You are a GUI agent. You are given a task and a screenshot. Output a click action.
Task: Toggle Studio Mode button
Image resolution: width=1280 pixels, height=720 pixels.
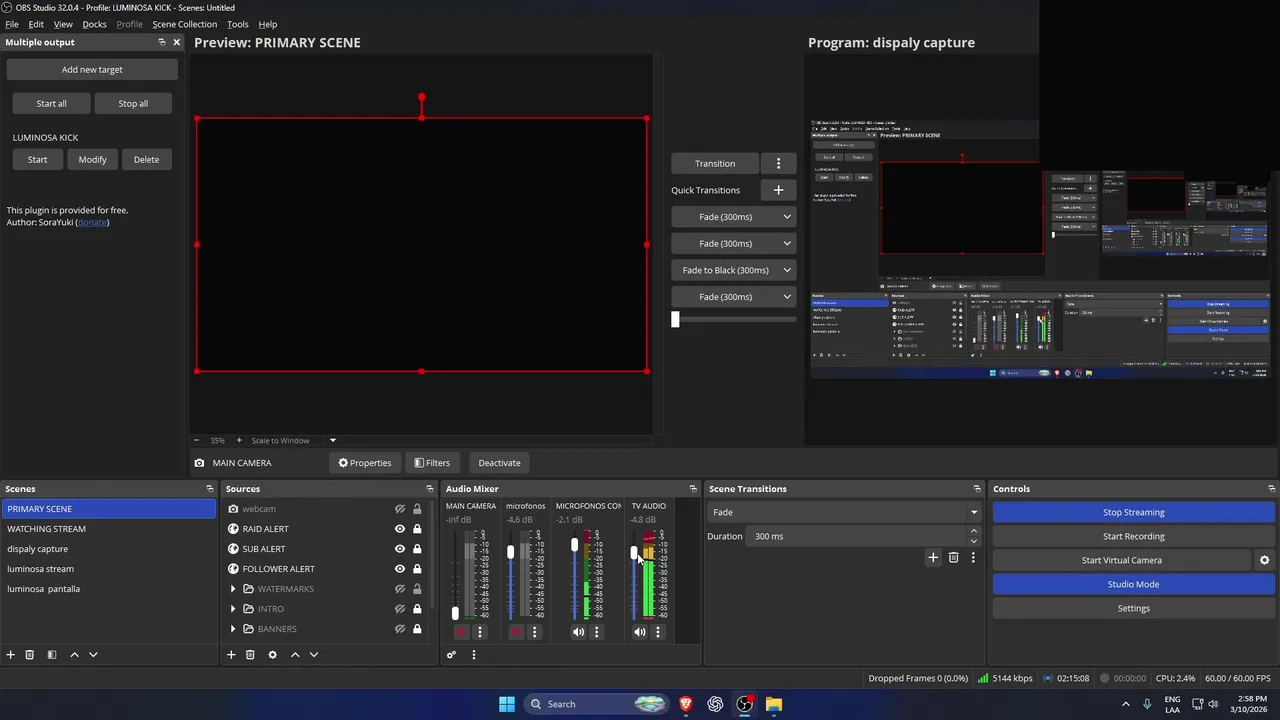point(1133,584)
